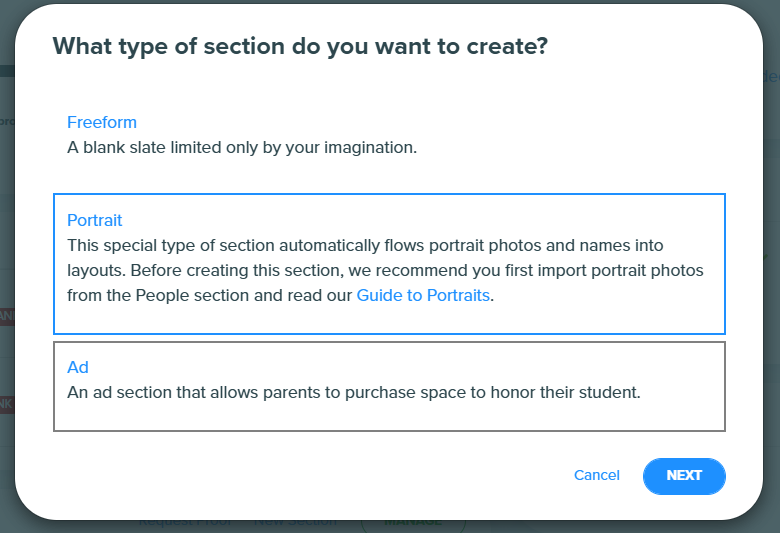
Task: Click the words 'People section' in Portrait text
Action: (192, 295)
